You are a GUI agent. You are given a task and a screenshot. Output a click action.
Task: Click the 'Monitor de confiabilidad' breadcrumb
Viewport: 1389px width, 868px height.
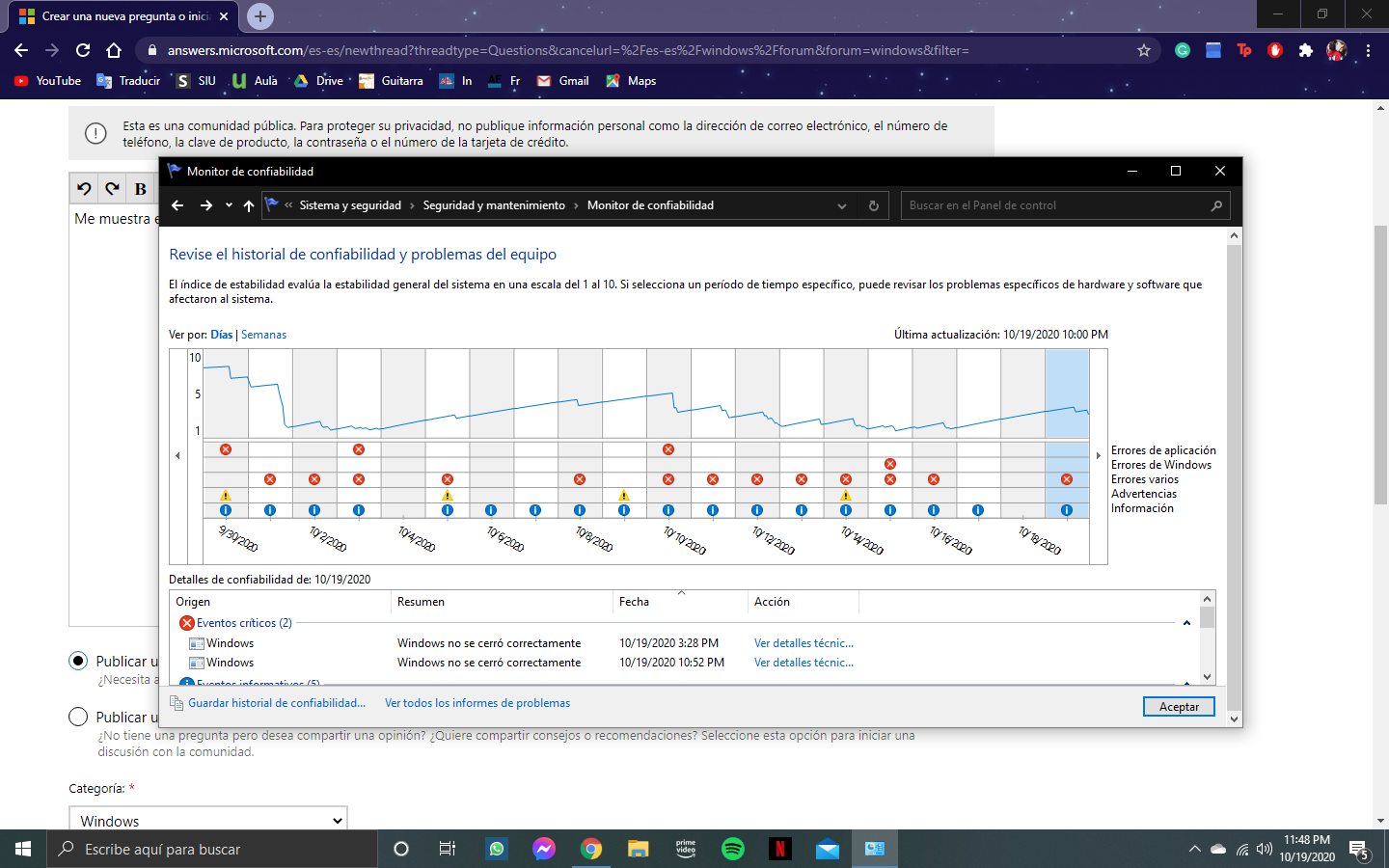coord(650,205)
